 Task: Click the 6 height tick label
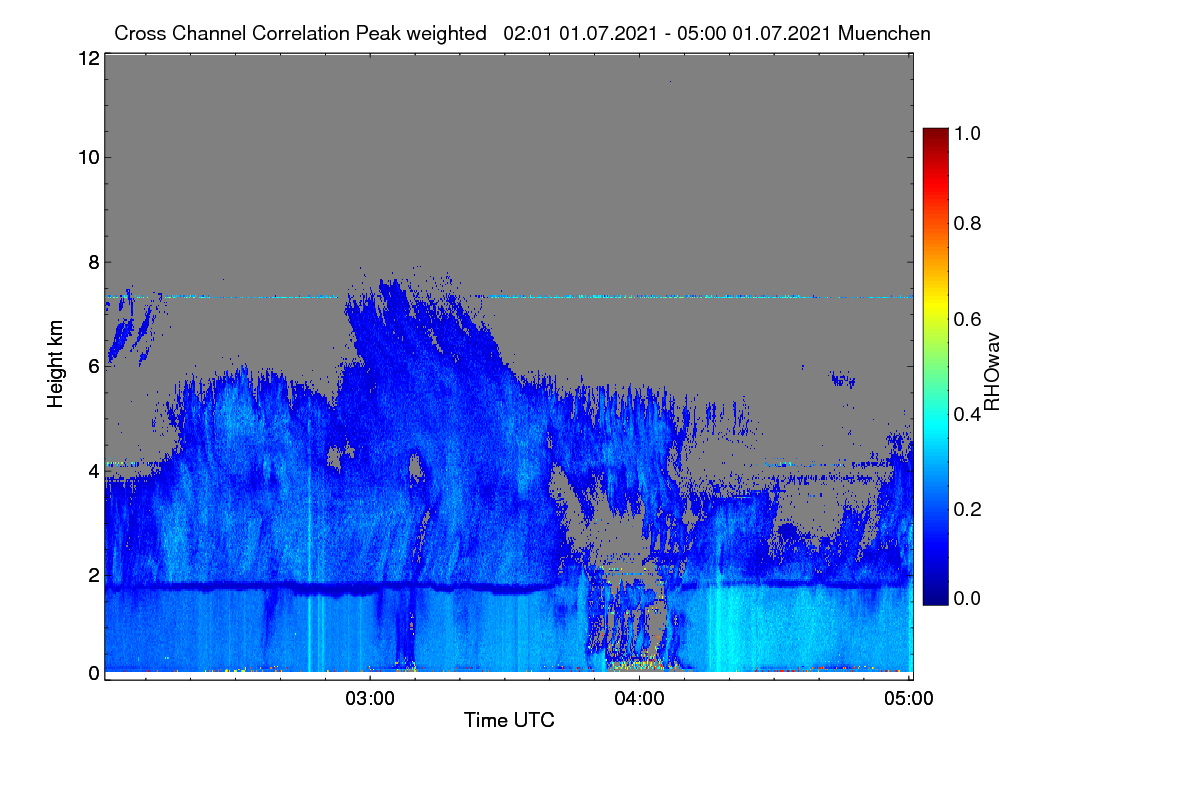(x=93, y=366)
